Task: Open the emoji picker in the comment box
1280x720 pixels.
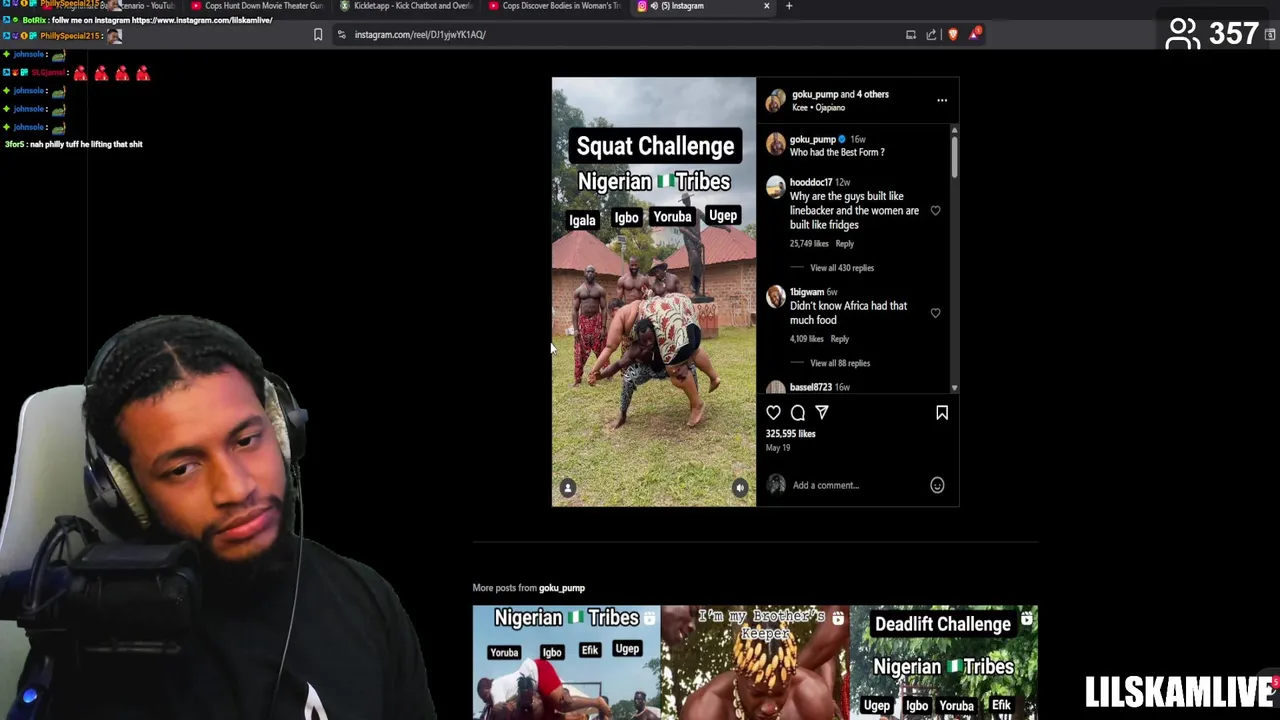Action: pos(937,485)
